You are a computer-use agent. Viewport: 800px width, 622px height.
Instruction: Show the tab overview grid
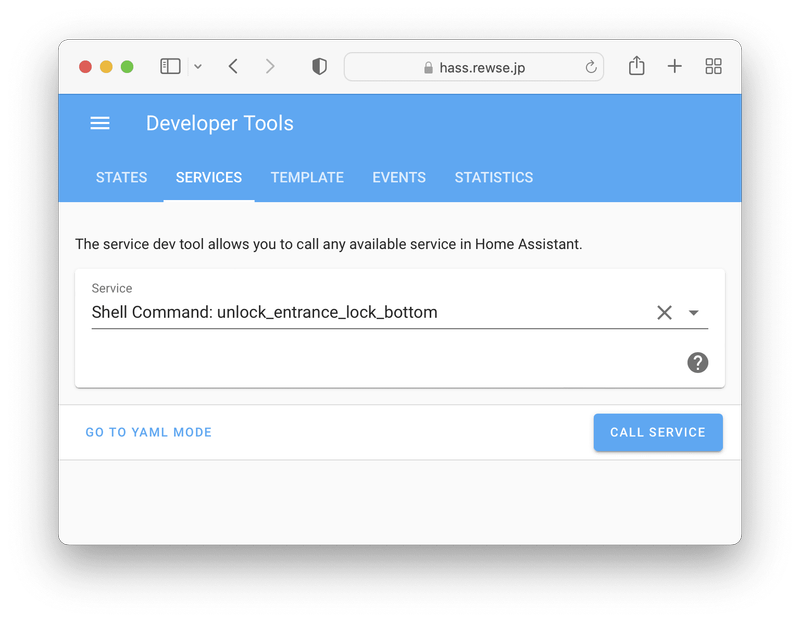tap(713, 66)
